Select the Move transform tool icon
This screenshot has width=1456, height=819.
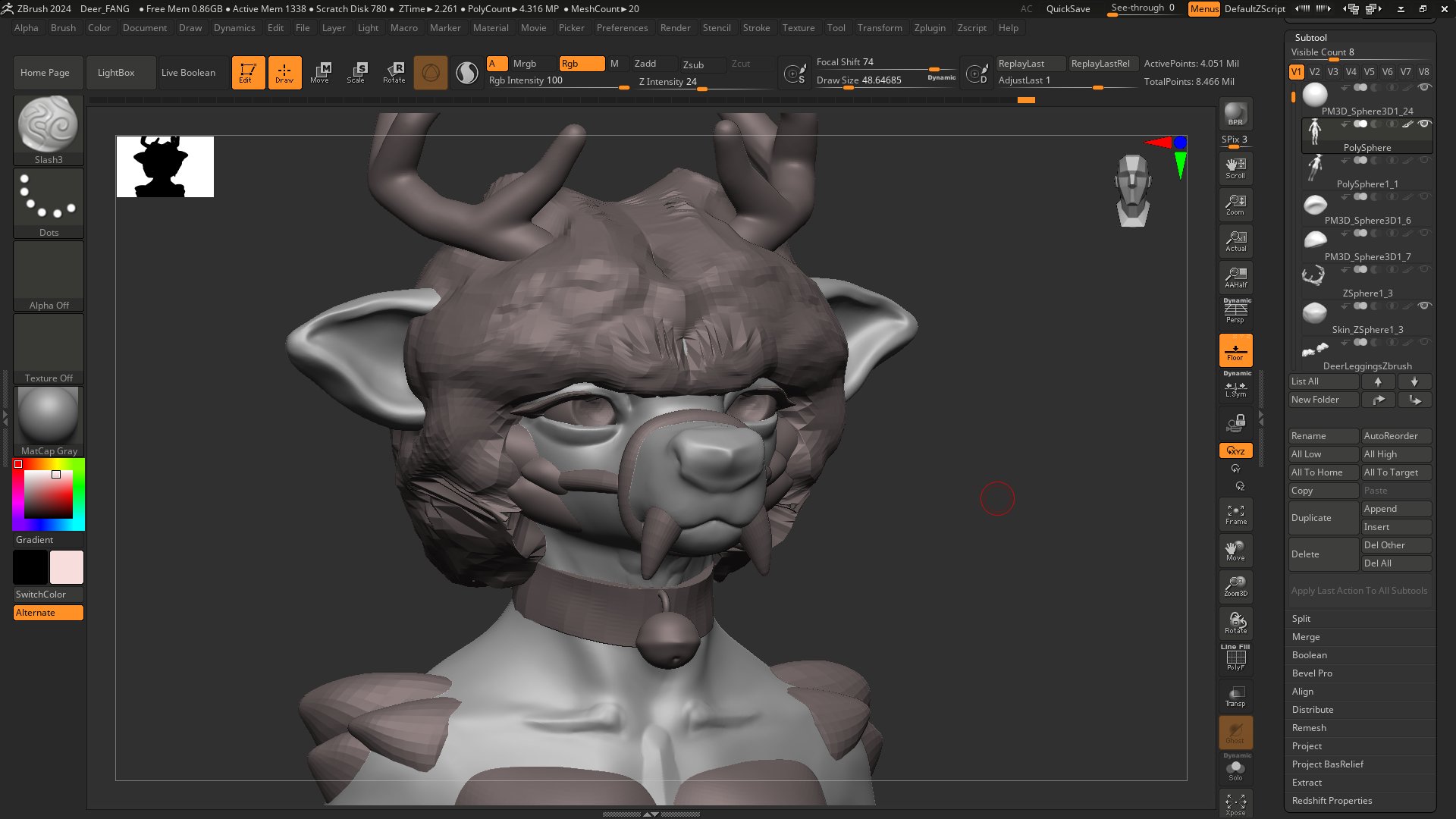pyautogui.click(x=320, y=72)
